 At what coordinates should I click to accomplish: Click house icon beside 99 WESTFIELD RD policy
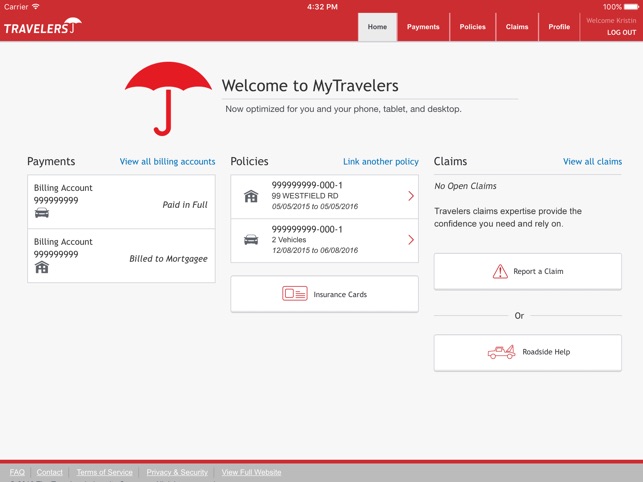[x=251, y=196]
